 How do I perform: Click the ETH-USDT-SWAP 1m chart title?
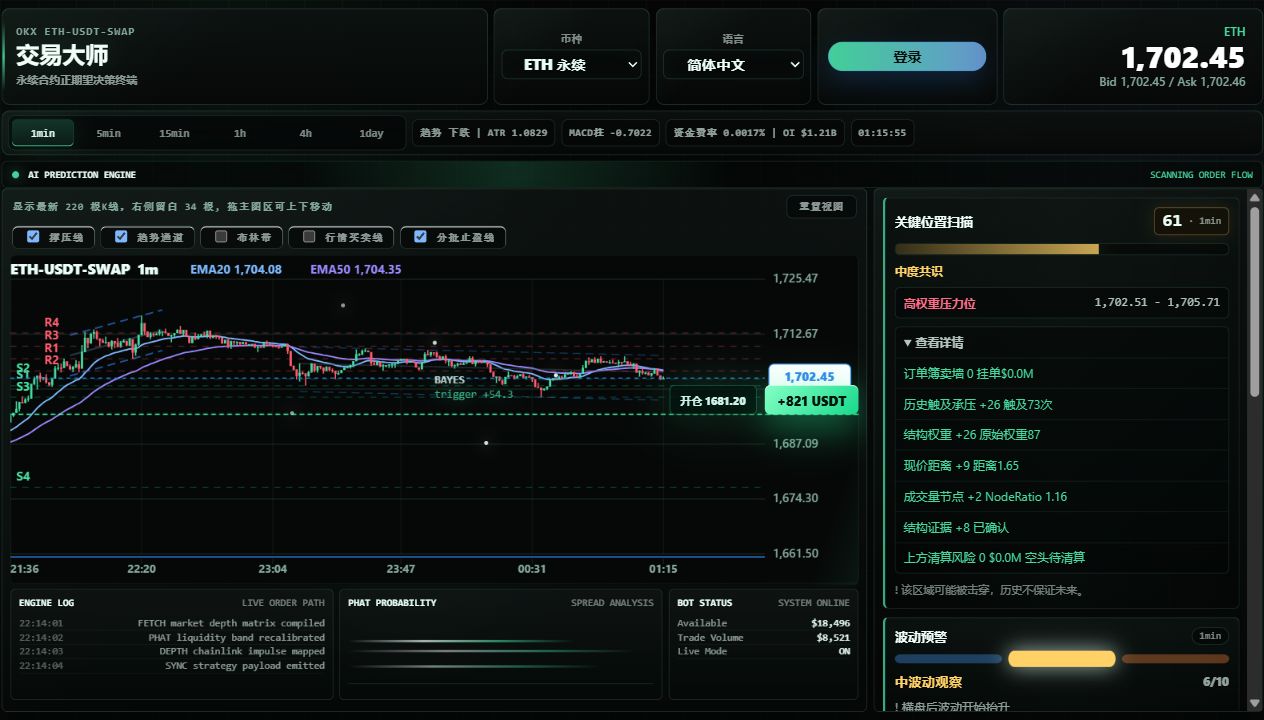point(84,270)
